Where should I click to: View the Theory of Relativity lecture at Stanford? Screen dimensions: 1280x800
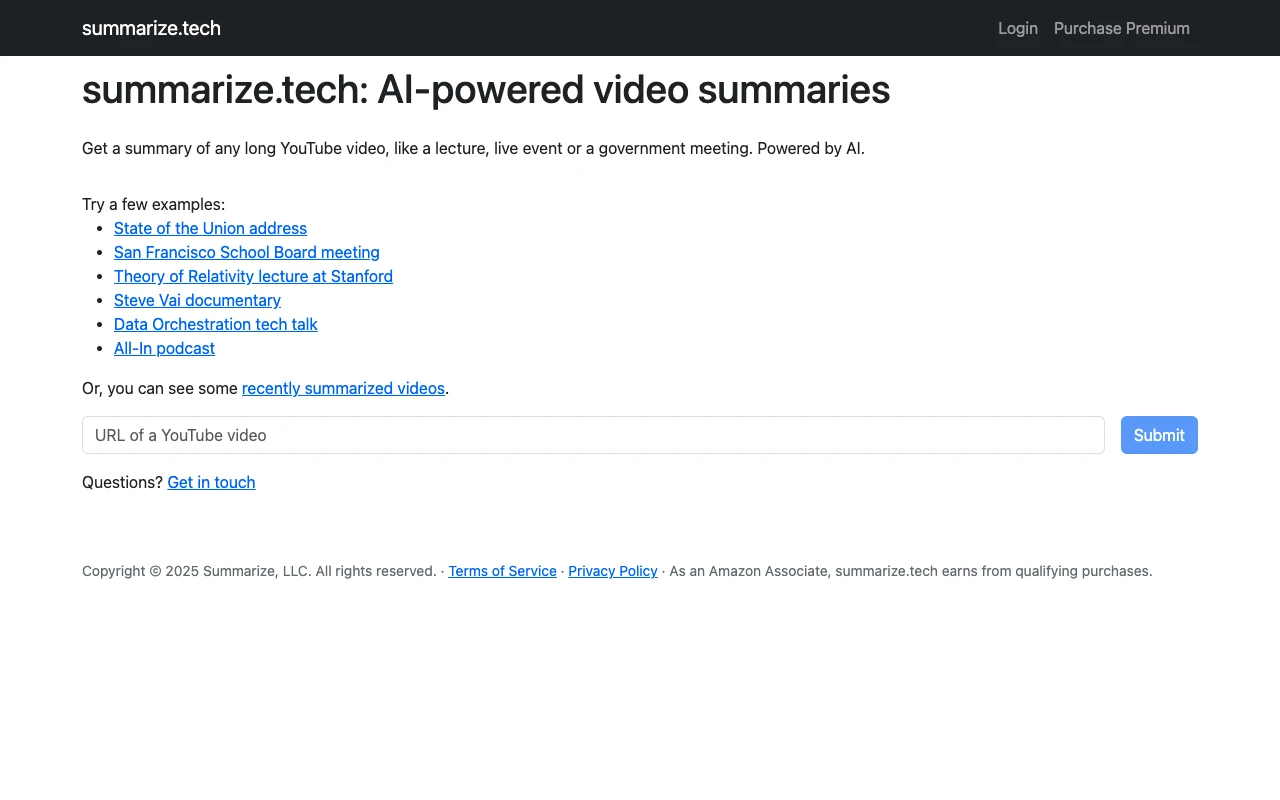253,276
